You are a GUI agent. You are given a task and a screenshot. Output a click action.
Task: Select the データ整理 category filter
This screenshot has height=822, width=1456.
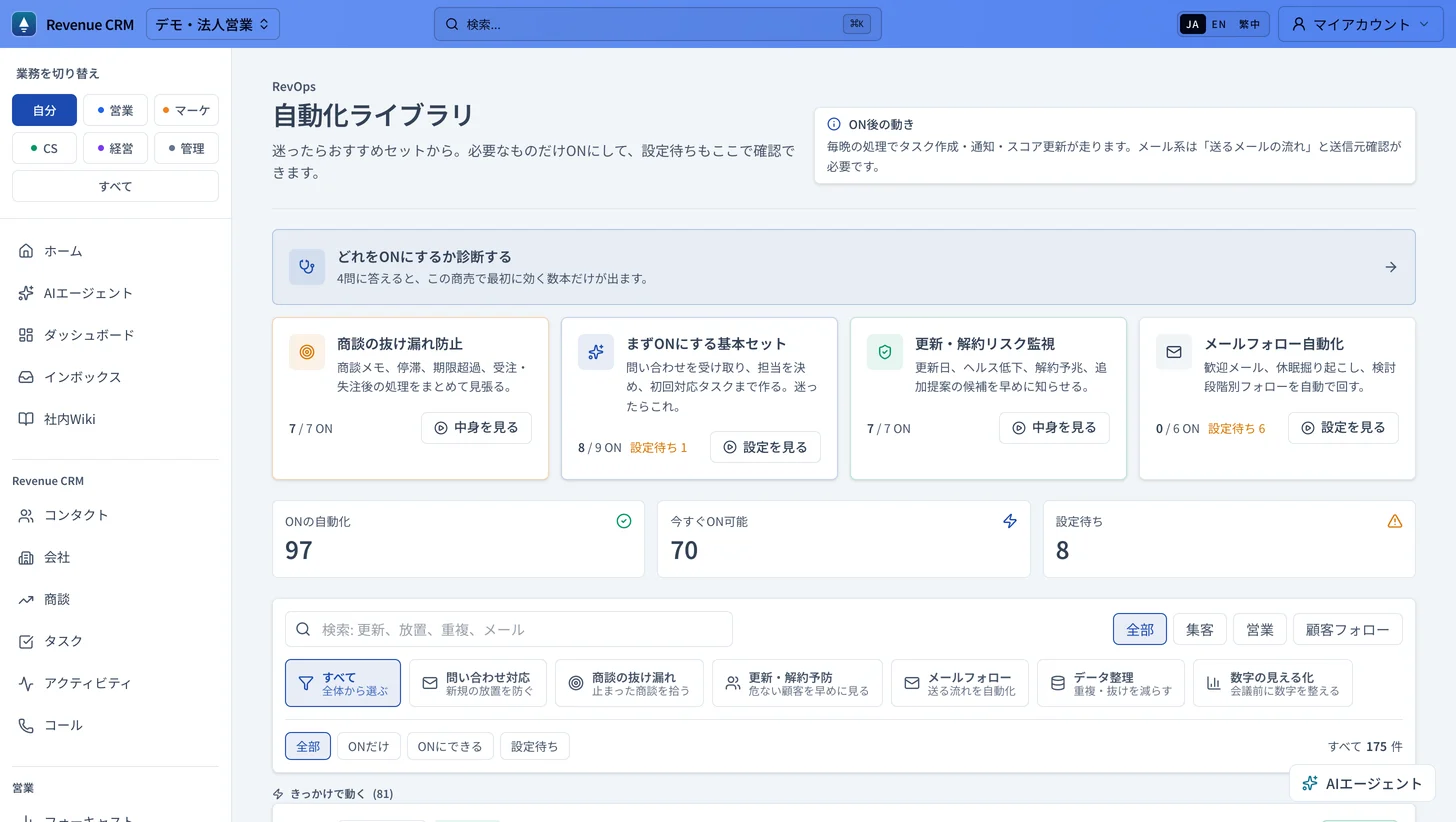click(x=1111, y=683)
